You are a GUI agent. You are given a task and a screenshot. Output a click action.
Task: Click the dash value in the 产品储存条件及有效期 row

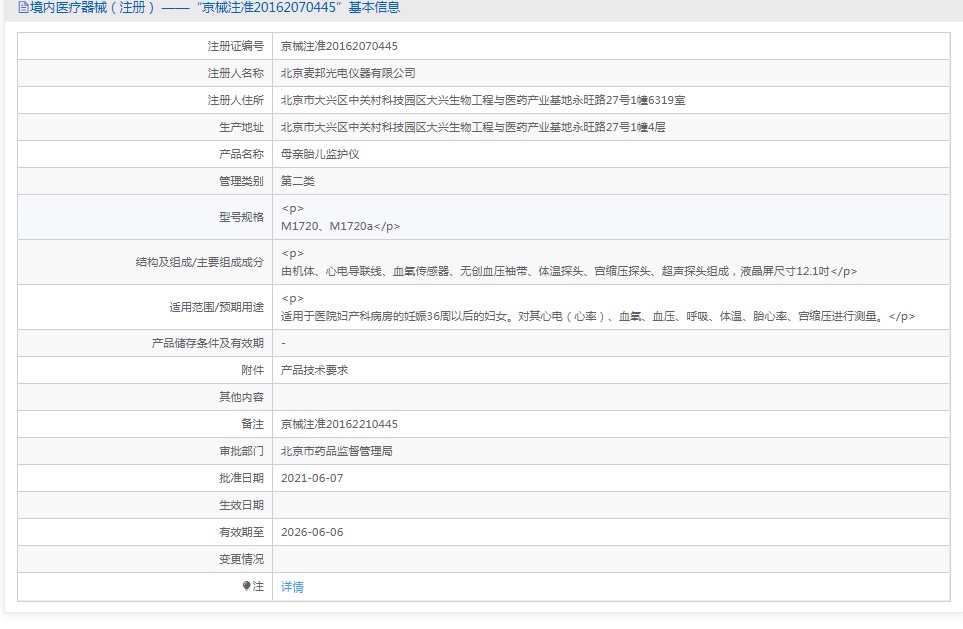[x=283, y=343]
